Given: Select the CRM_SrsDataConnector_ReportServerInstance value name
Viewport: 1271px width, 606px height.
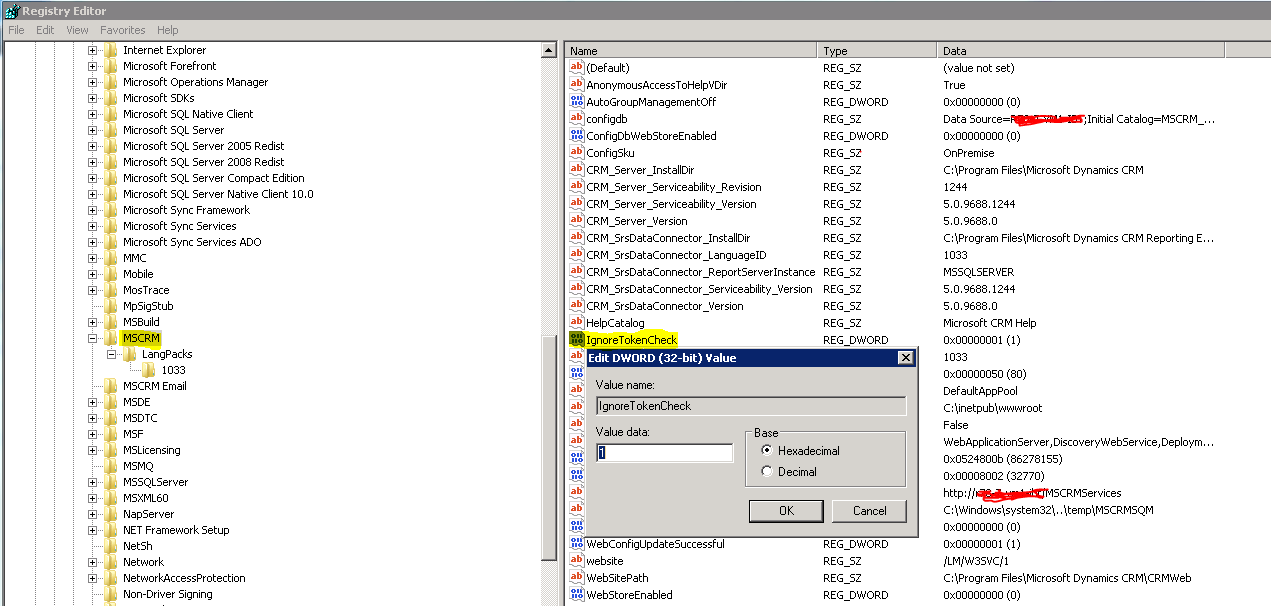Looking at the screenshot, I should 700,272.
